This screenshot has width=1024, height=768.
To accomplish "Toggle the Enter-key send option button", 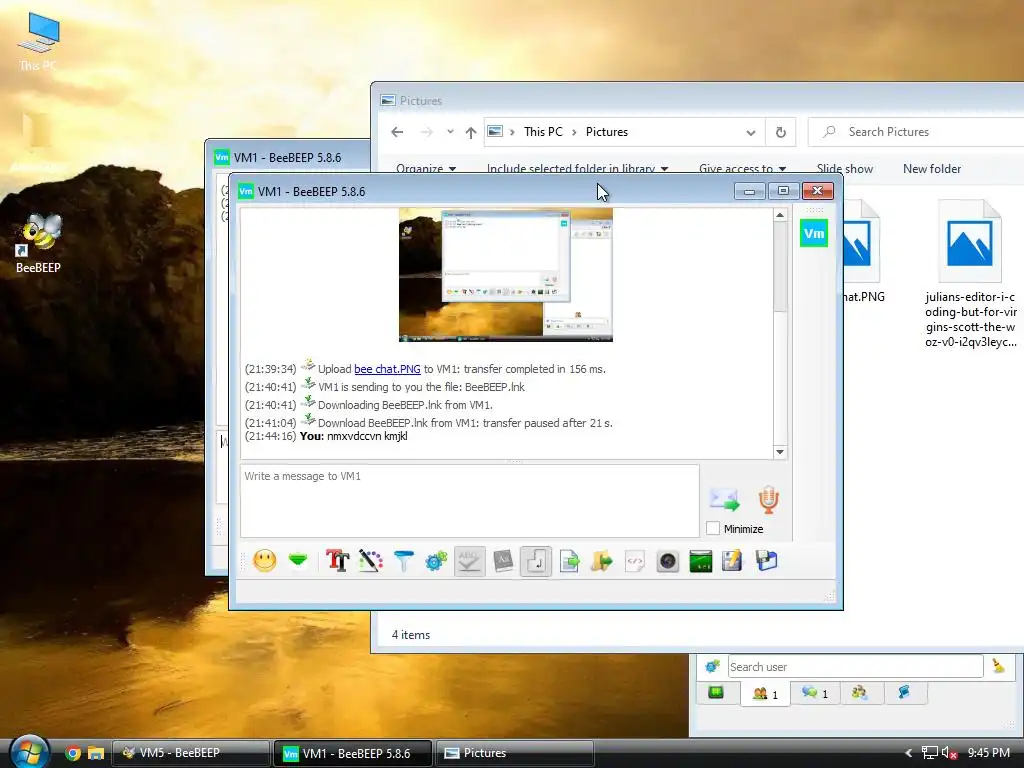I will (536, 561).
